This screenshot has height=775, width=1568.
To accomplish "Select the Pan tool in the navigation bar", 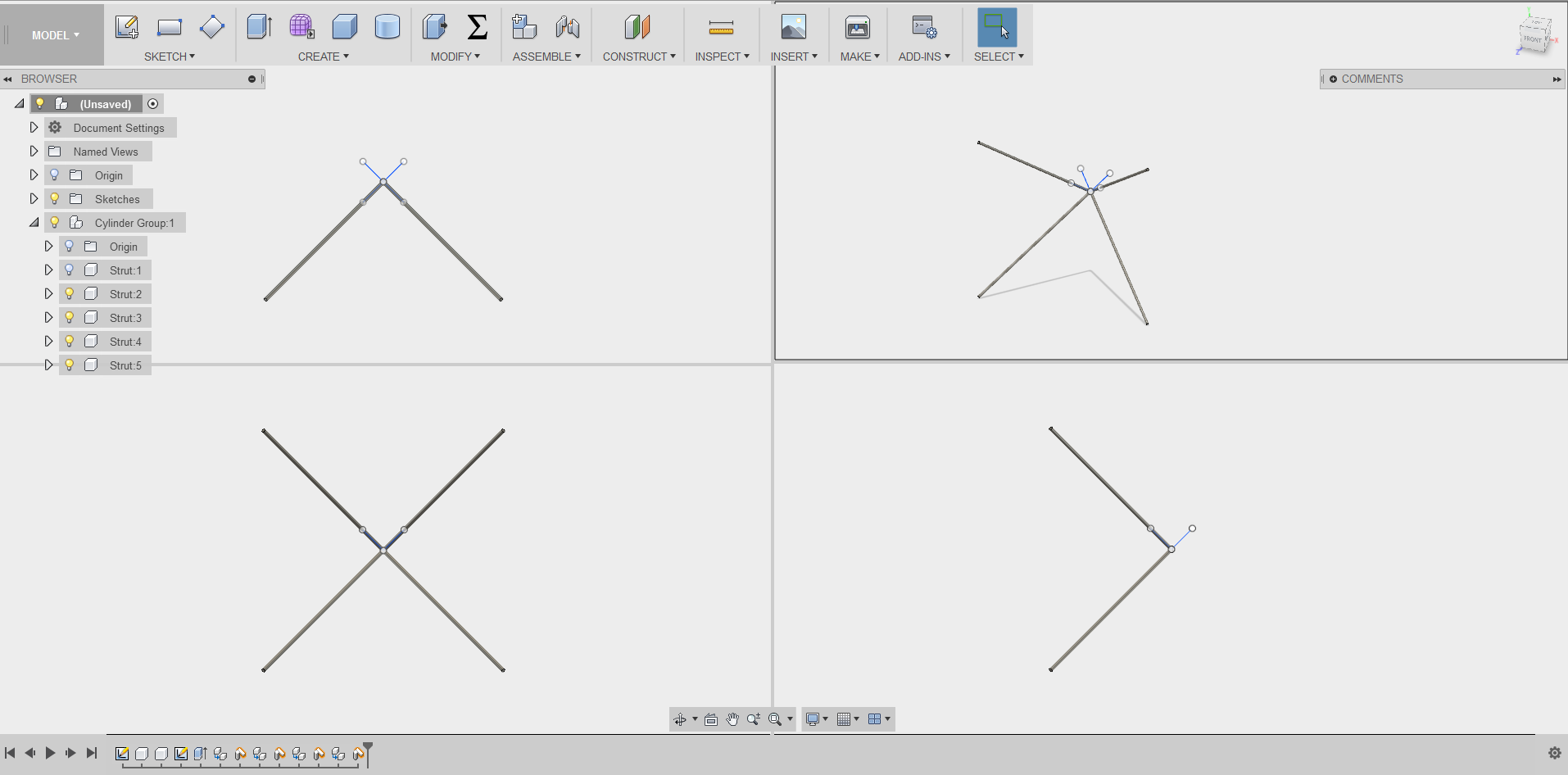I will click(732, 718).
